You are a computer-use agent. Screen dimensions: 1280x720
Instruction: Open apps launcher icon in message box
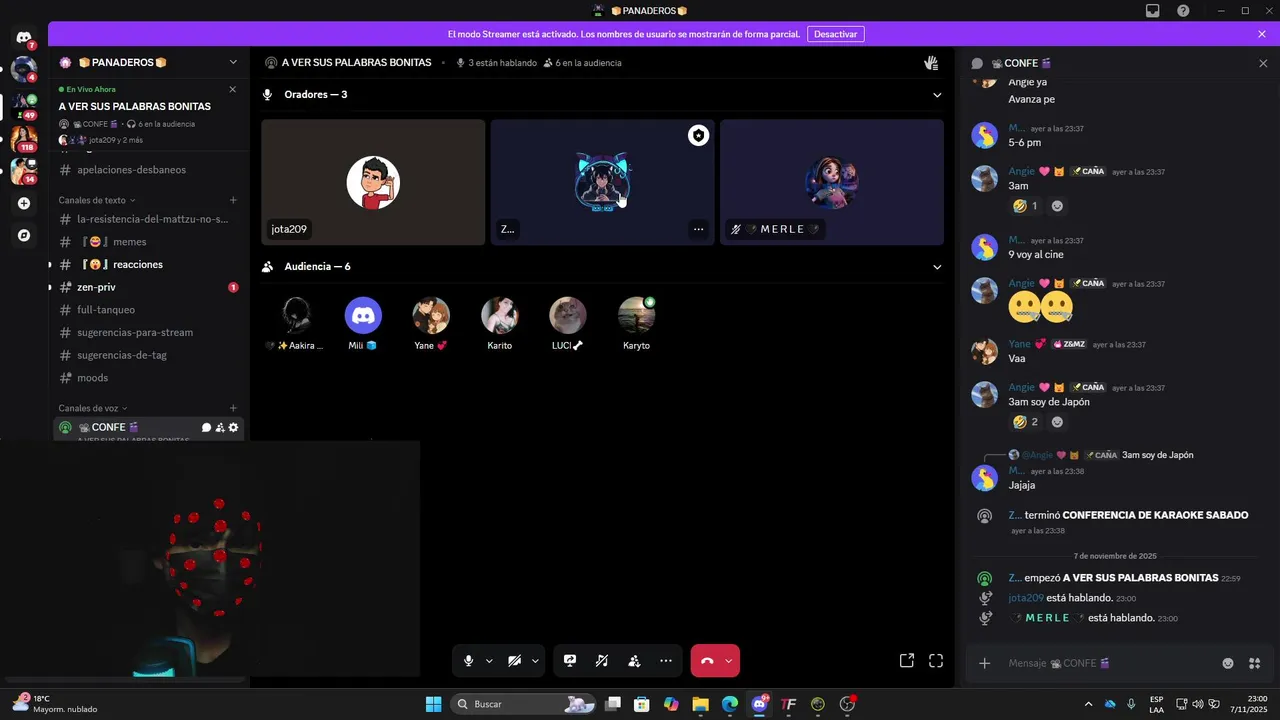[x=1256, y=663]
